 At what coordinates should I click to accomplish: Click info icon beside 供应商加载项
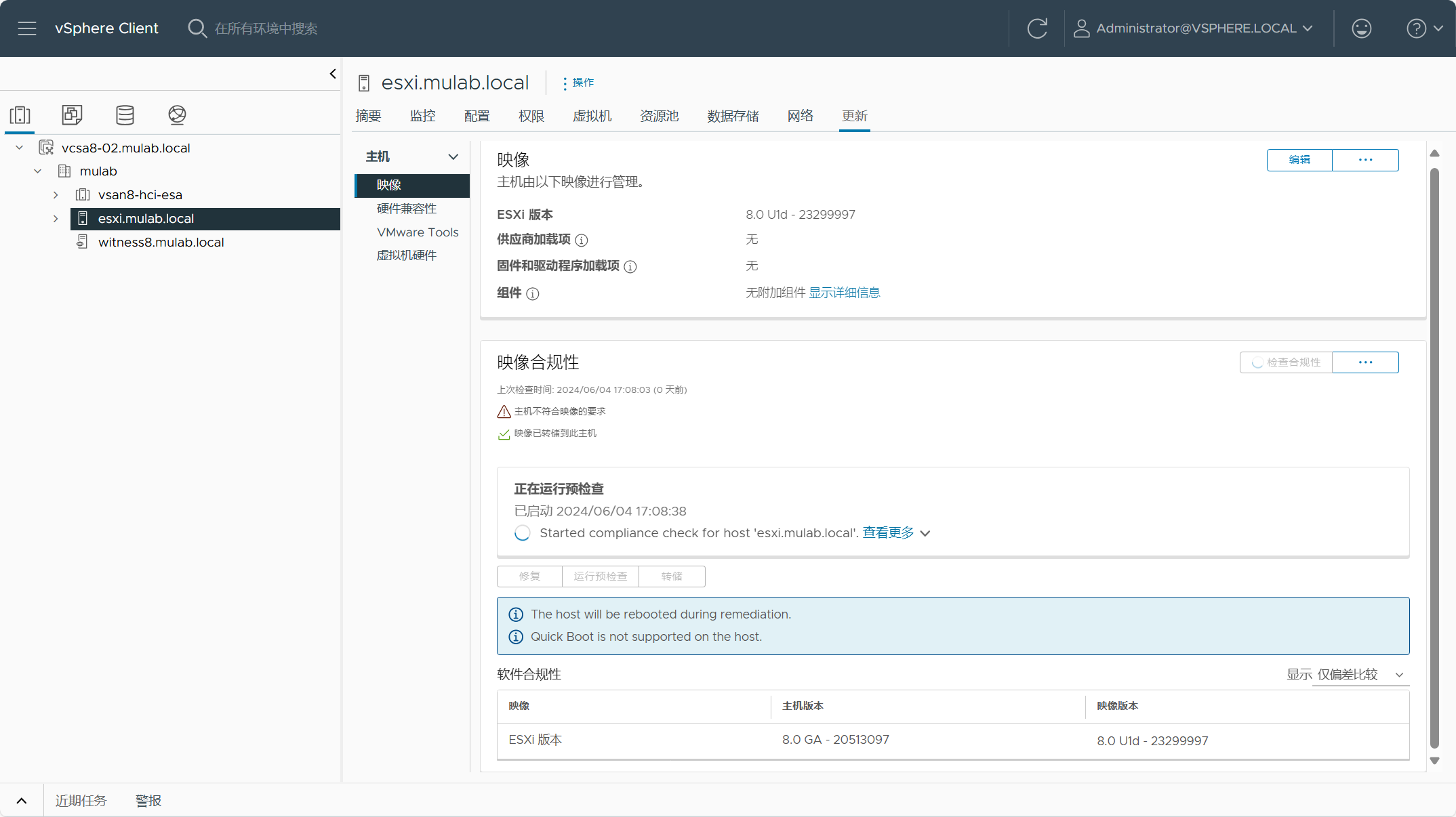click(582, 240)
